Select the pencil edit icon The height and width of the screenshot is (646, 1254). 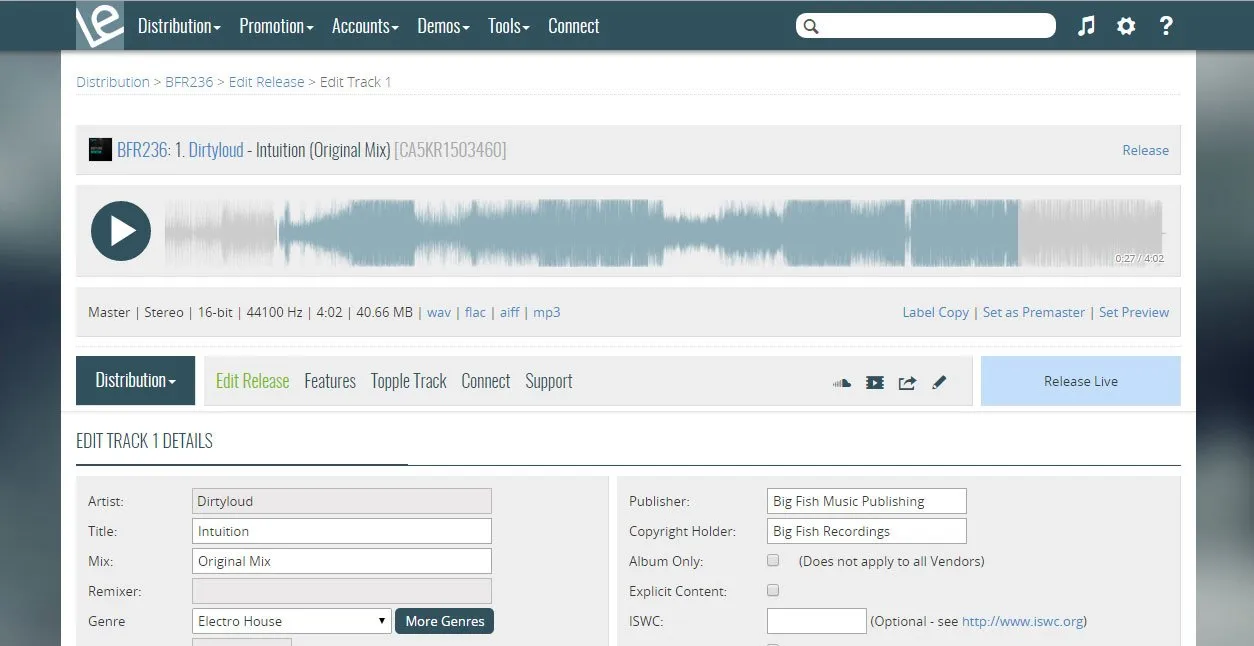coord(939,382)
